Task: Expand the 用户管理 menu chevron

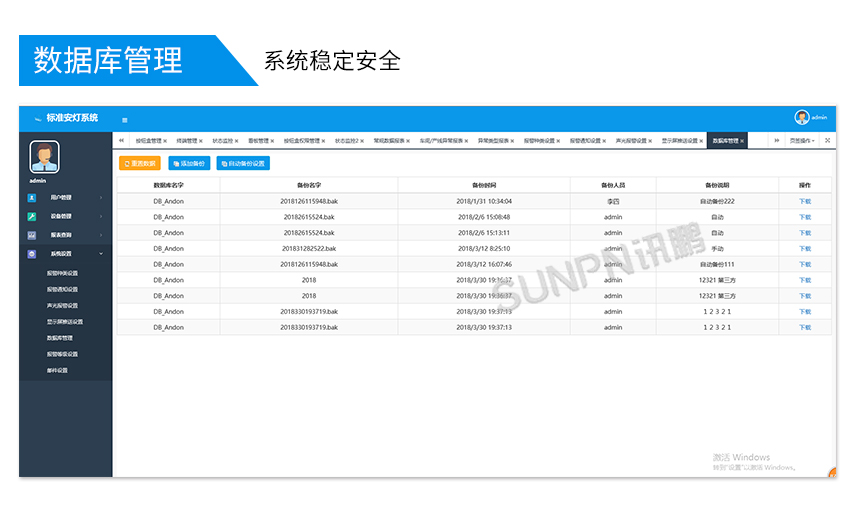Action: pos(101,197)
